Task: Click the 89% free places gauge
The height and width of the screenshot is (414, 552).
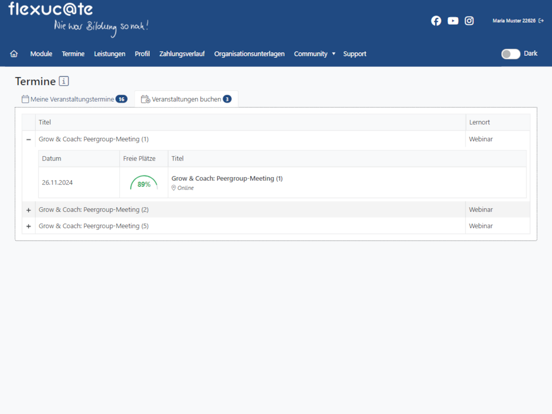Action: (144, 183)
